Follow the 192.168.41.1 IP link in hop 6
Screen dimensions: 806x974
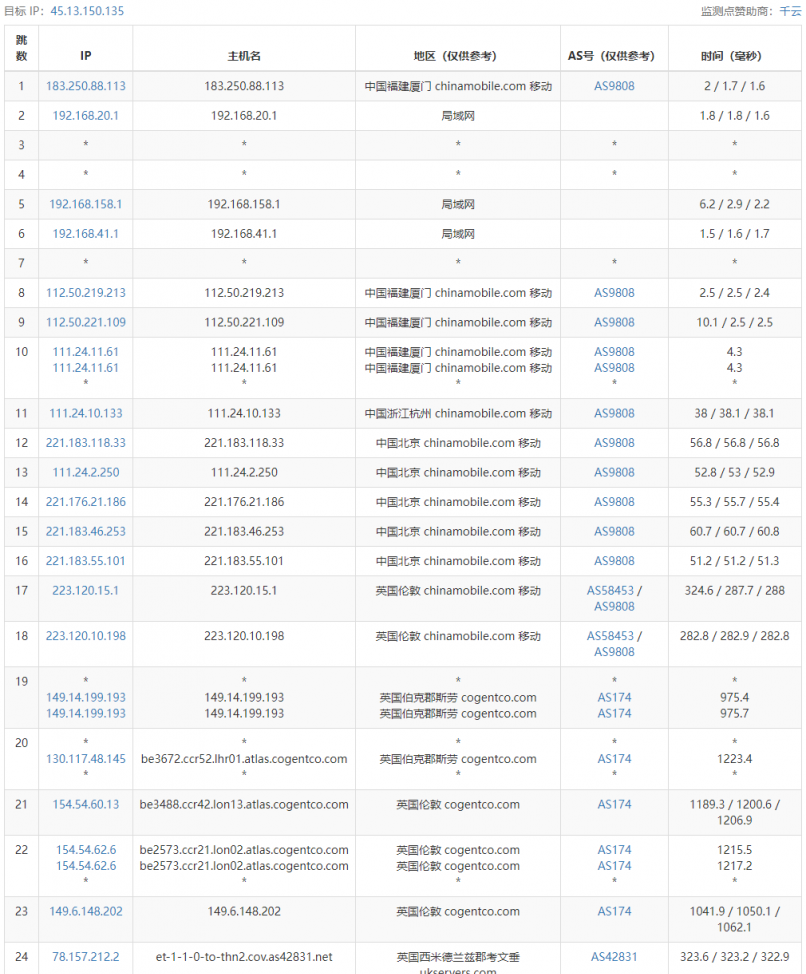click(86, 234)
